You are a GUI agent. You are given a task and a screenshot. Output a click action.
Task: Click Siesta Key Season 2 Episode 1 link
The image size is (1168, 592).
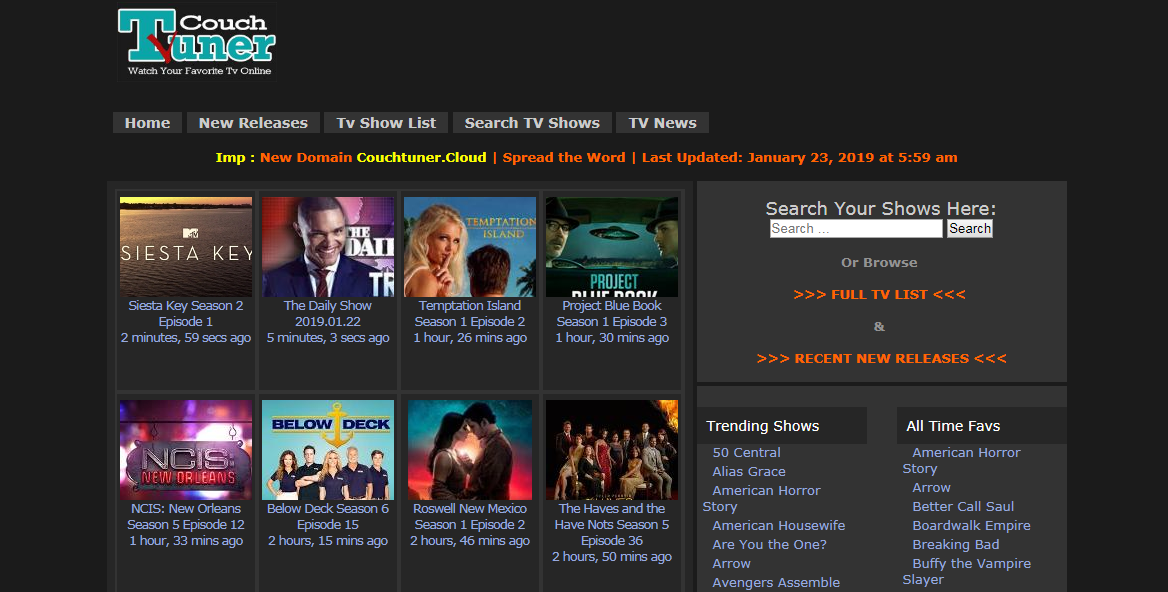185,313
